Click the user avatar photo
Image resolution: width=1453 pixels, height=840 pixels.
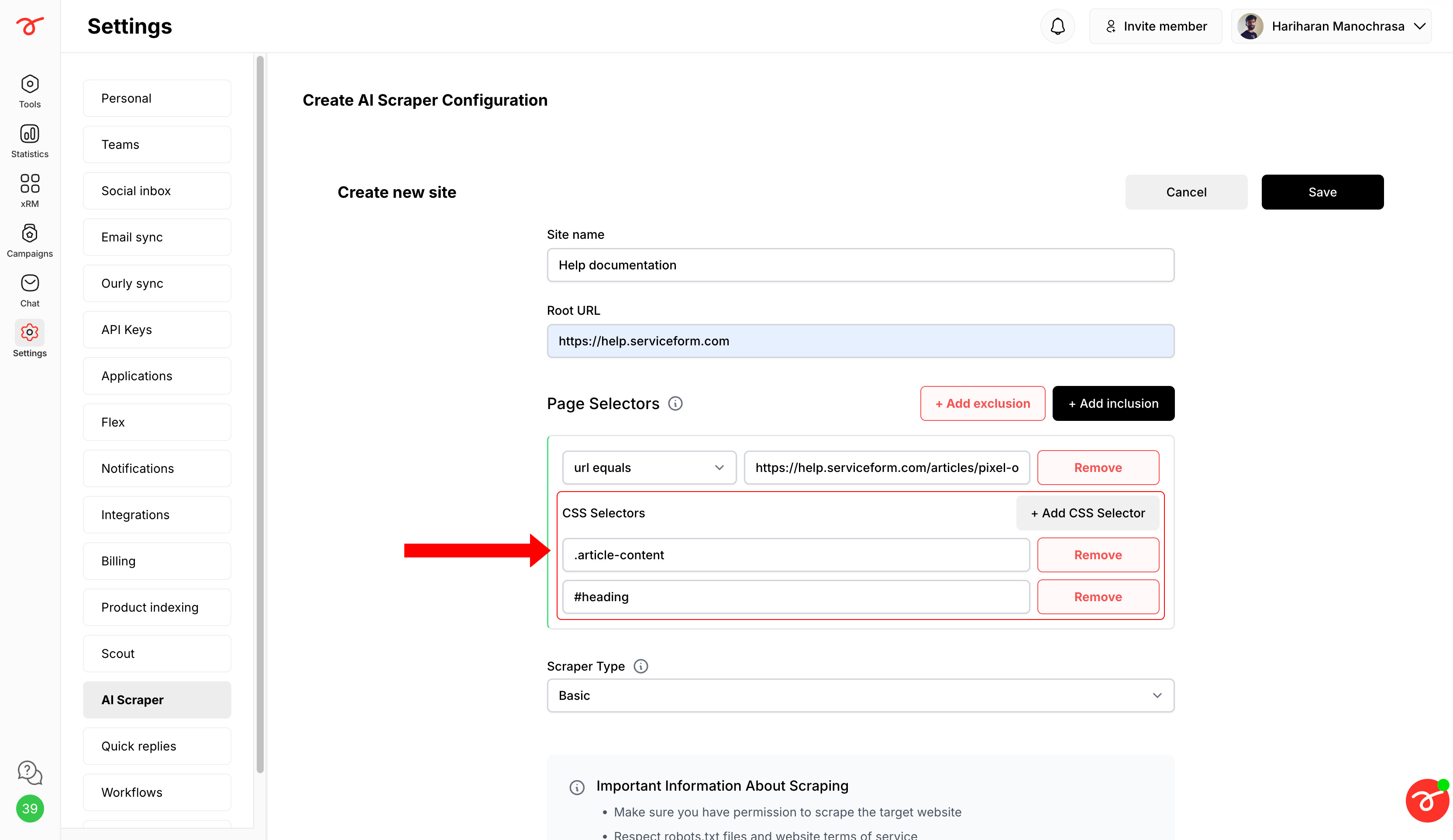(1250, 26)
